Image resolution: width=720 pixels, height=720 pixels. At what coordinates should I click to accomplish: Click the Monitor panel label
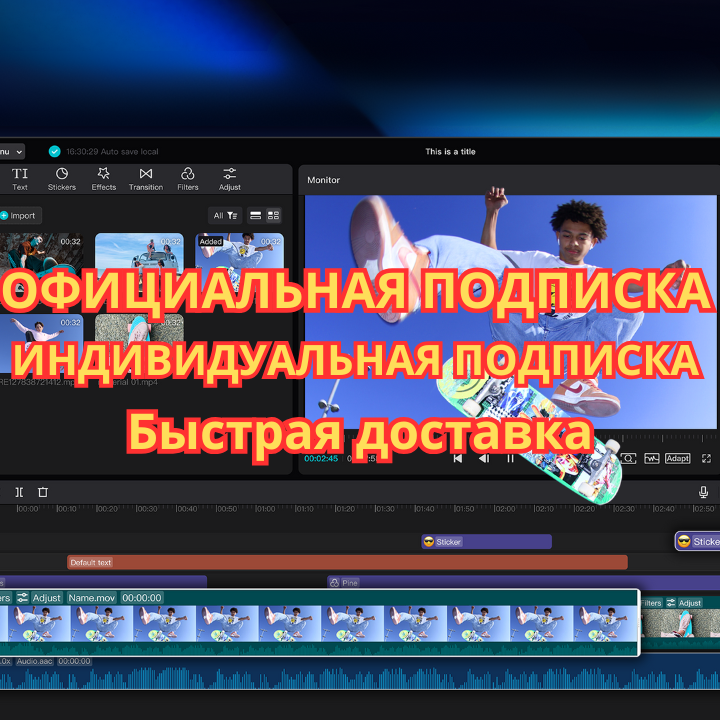(x=323, y=180)
